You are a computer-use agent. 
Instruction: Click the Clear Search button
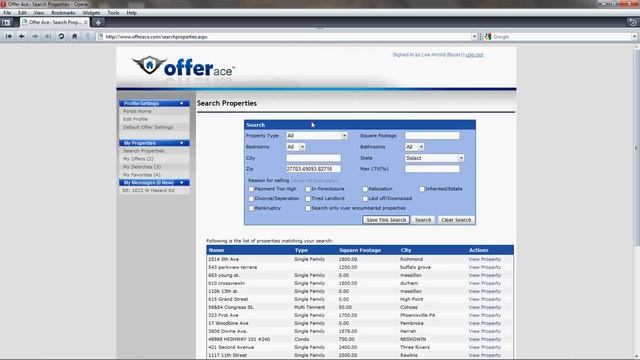(456, 220)
